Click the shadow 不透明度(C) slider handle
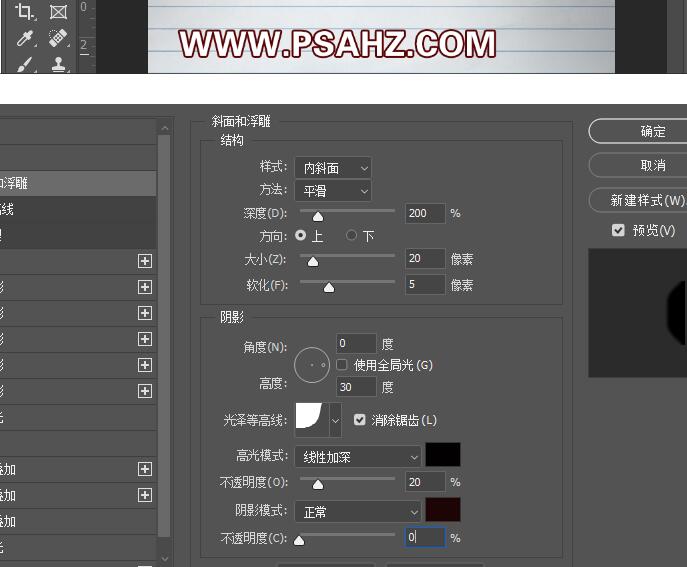This screenshot has width=687, height=567. click(x=299, y=540)
